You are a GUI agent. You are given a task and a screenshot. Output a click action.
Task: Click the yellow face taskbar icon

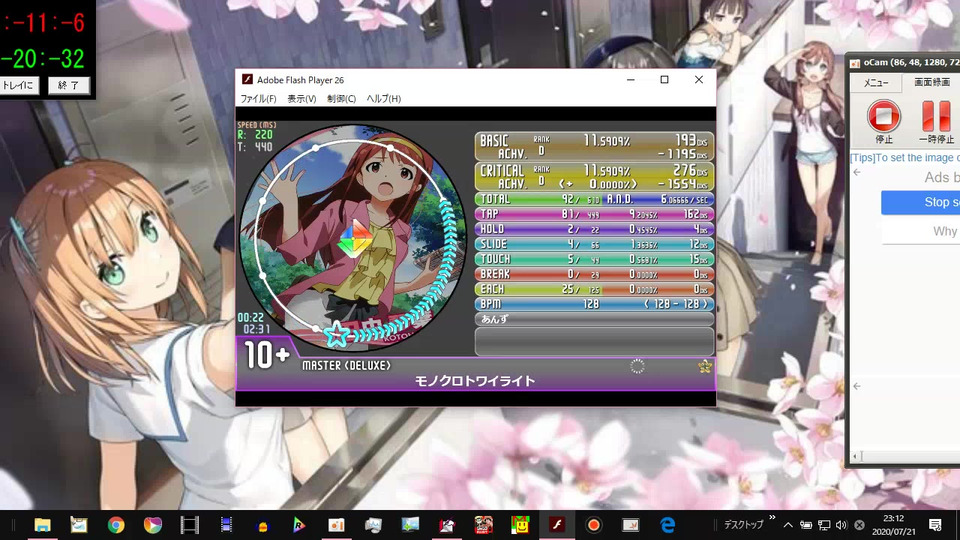[520, 525]
